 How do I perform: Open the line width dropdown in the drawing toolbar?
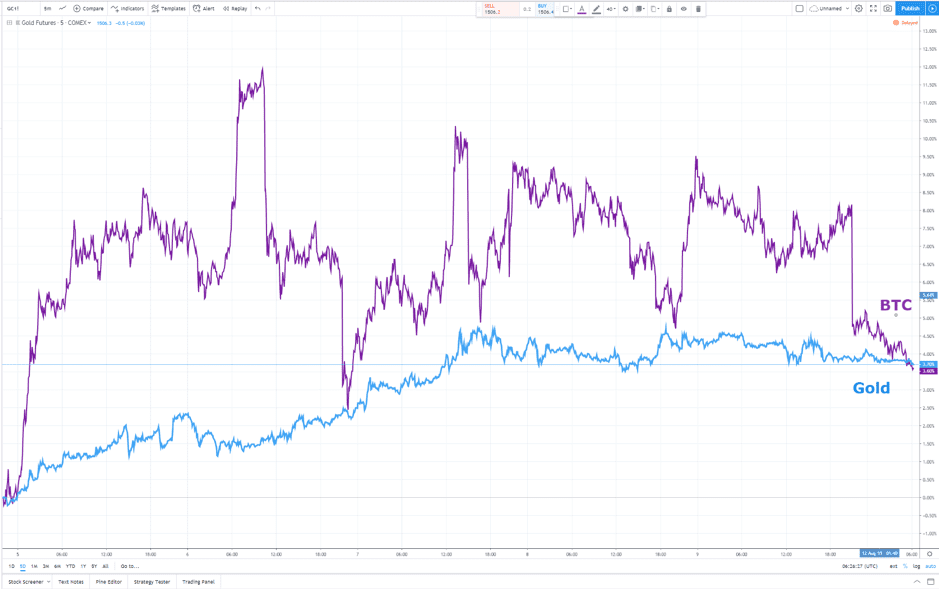[611, 9]
